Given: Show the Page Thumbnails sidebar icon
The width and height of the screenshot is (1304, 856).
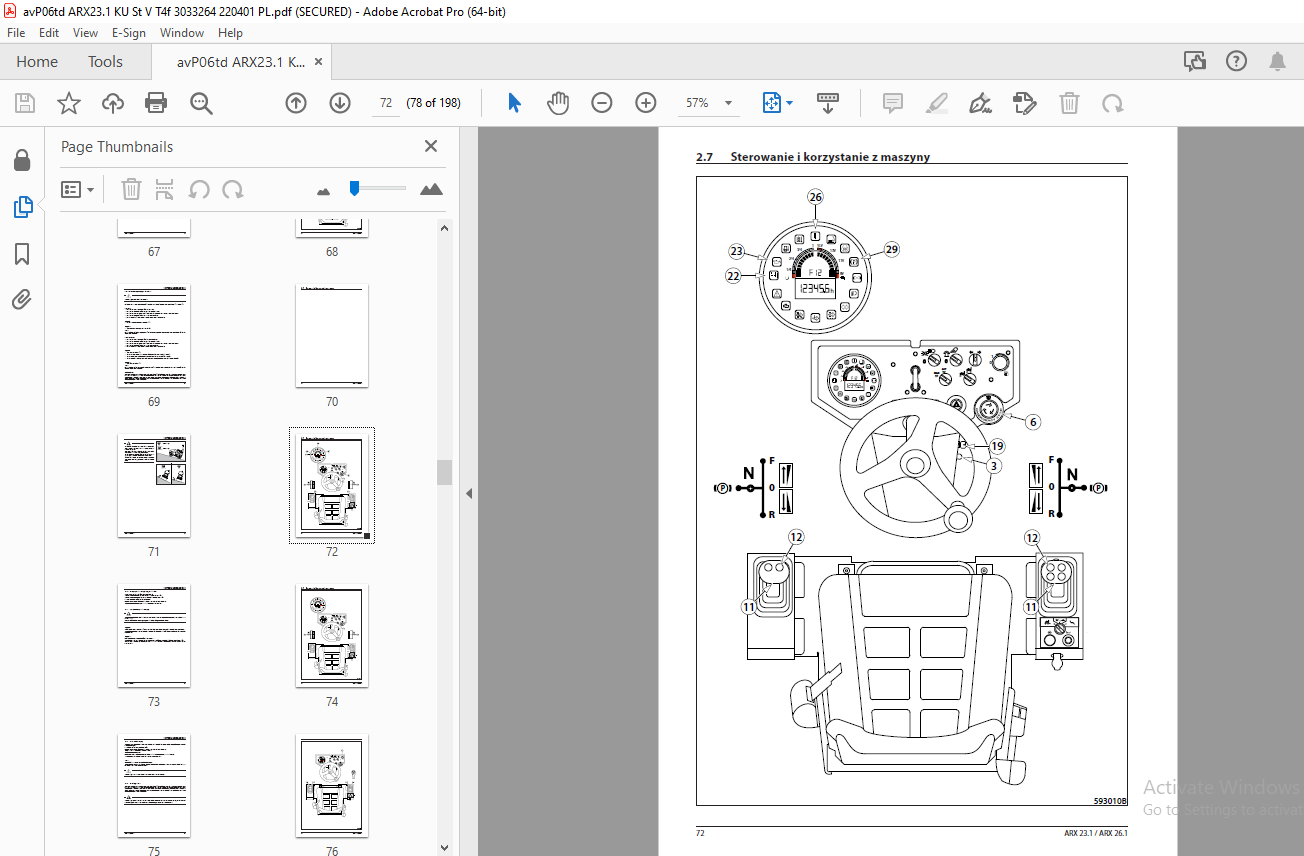Looking at the screenshot, I should [x=22, y=207].
